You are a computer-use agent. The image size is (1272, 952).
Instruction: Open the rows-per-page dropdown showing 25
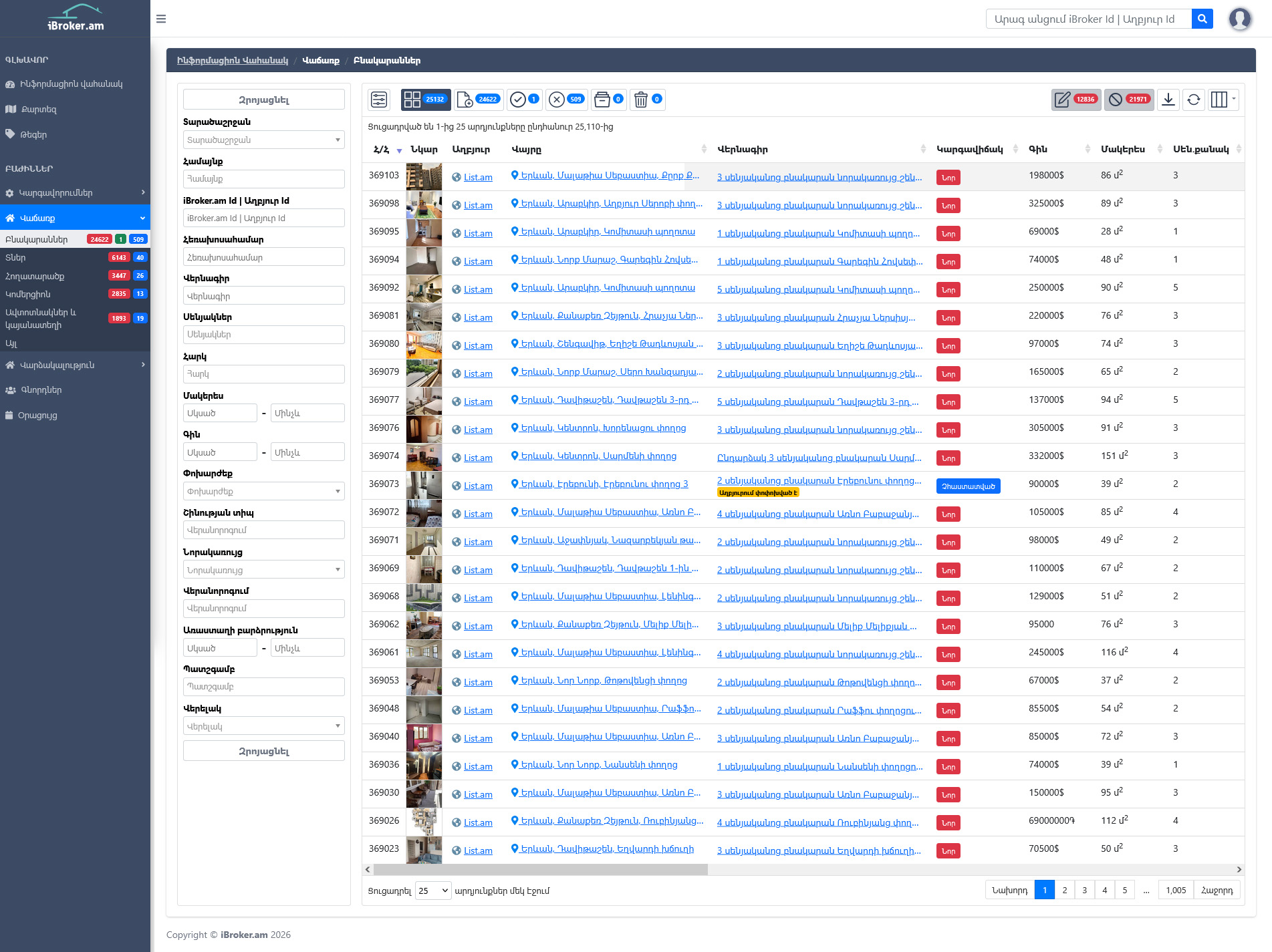(433, 891)
